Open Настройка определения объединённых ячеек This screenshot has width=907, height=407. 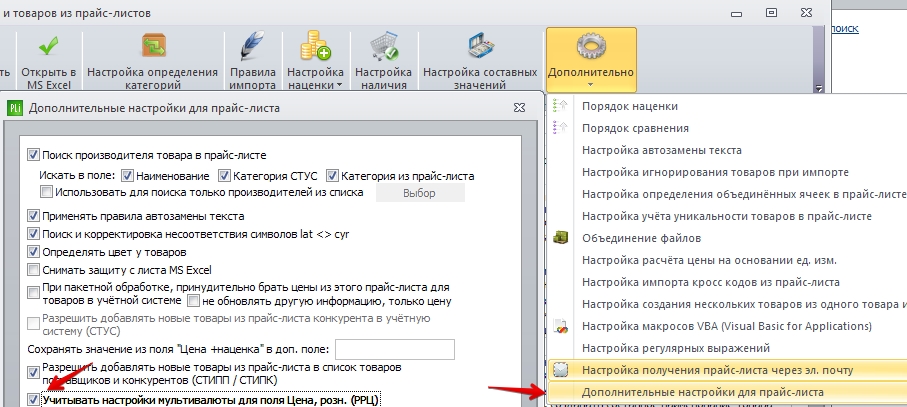pyautogui.click(x=744, y=194)
